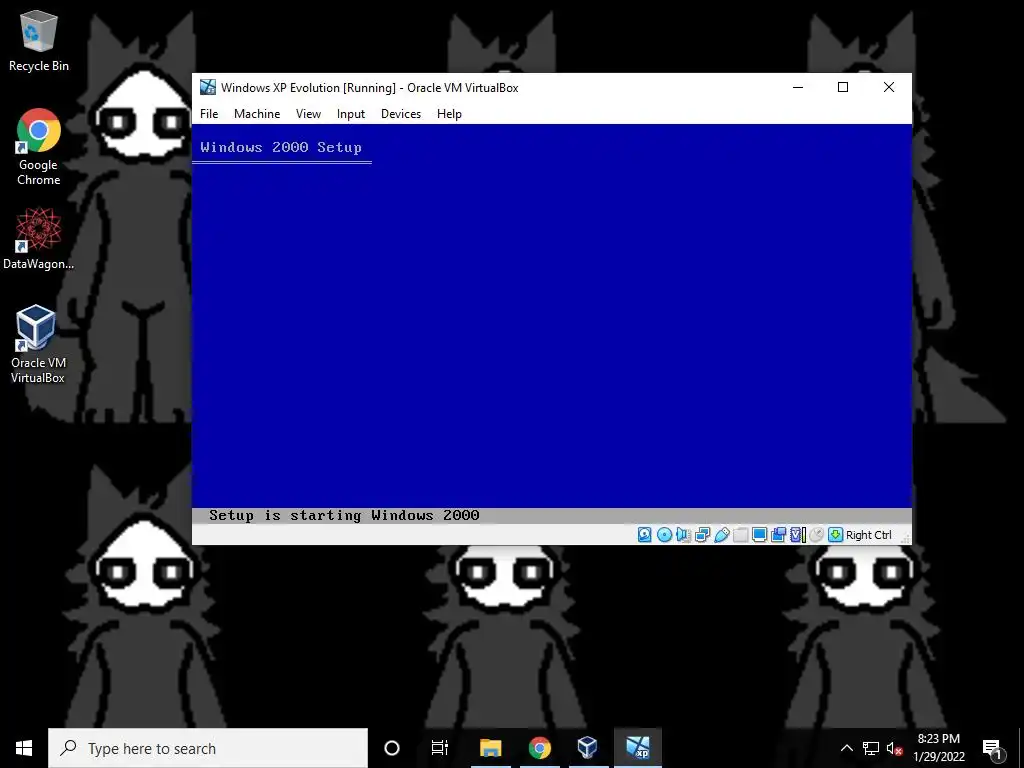Screen dimensions: 1024x768
Task: Focus the 'Type here to search' taskbar box
Action: pos(208,748)
